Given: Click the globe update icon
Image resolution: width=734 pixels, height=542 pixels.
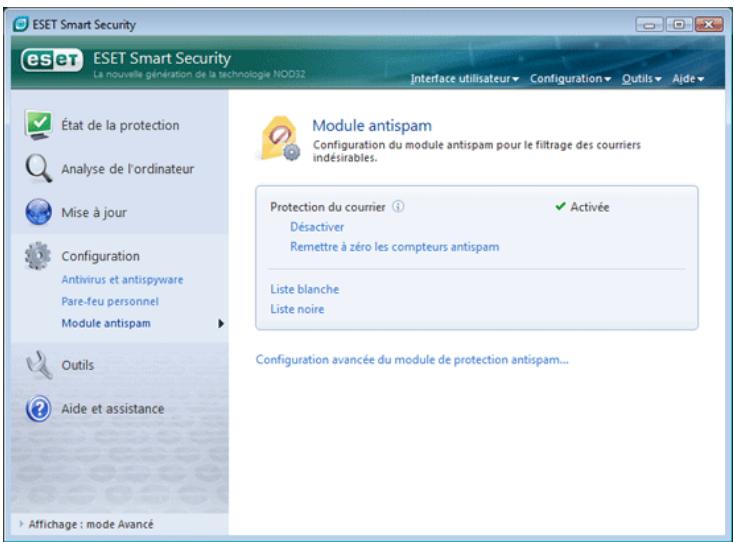Looking at the screenshot, I should click(x=38, y=212).
